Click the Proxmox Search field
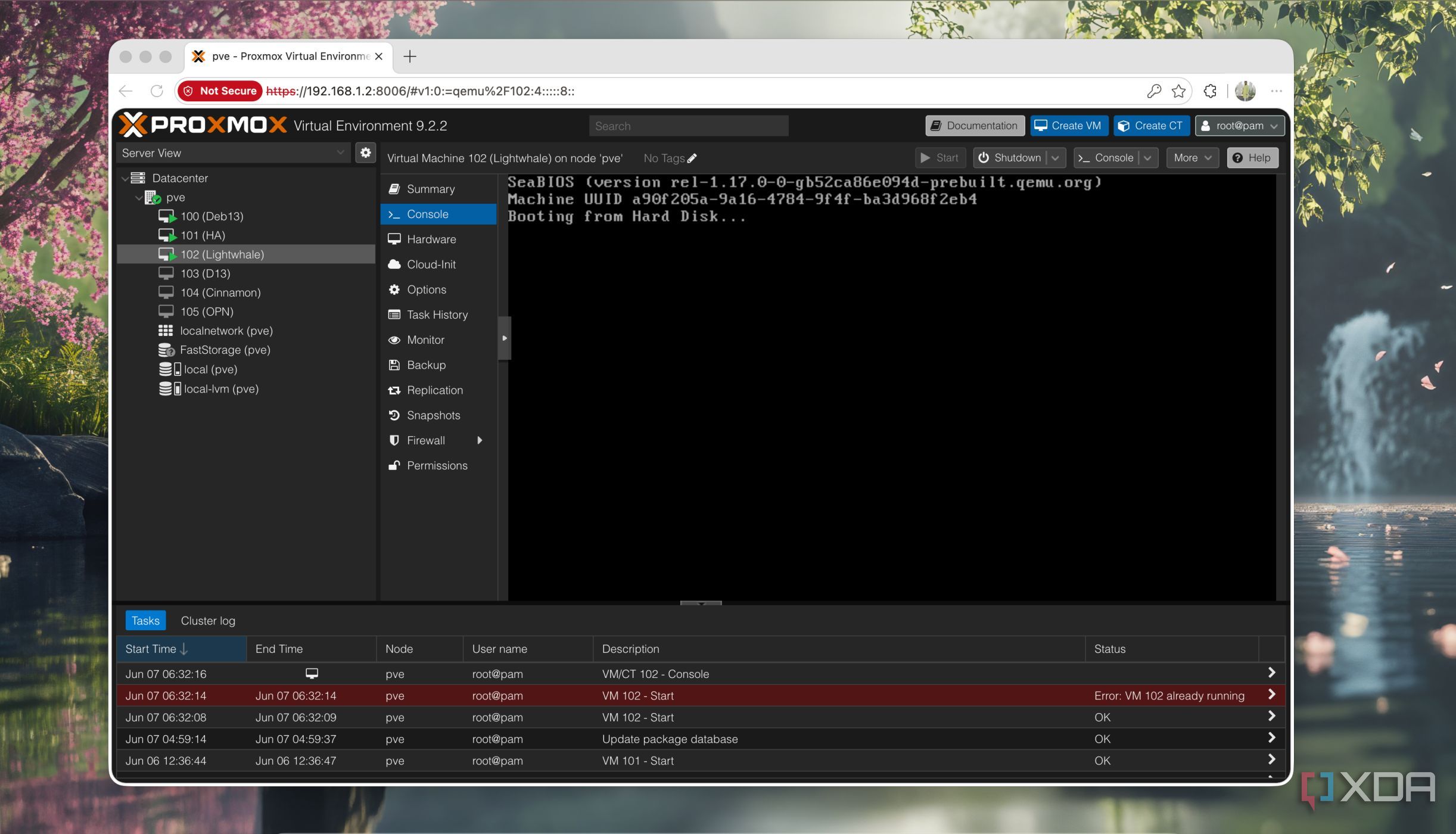This screenshot has height=834, width=1456. pyautogui.click(x=689, y=126)
